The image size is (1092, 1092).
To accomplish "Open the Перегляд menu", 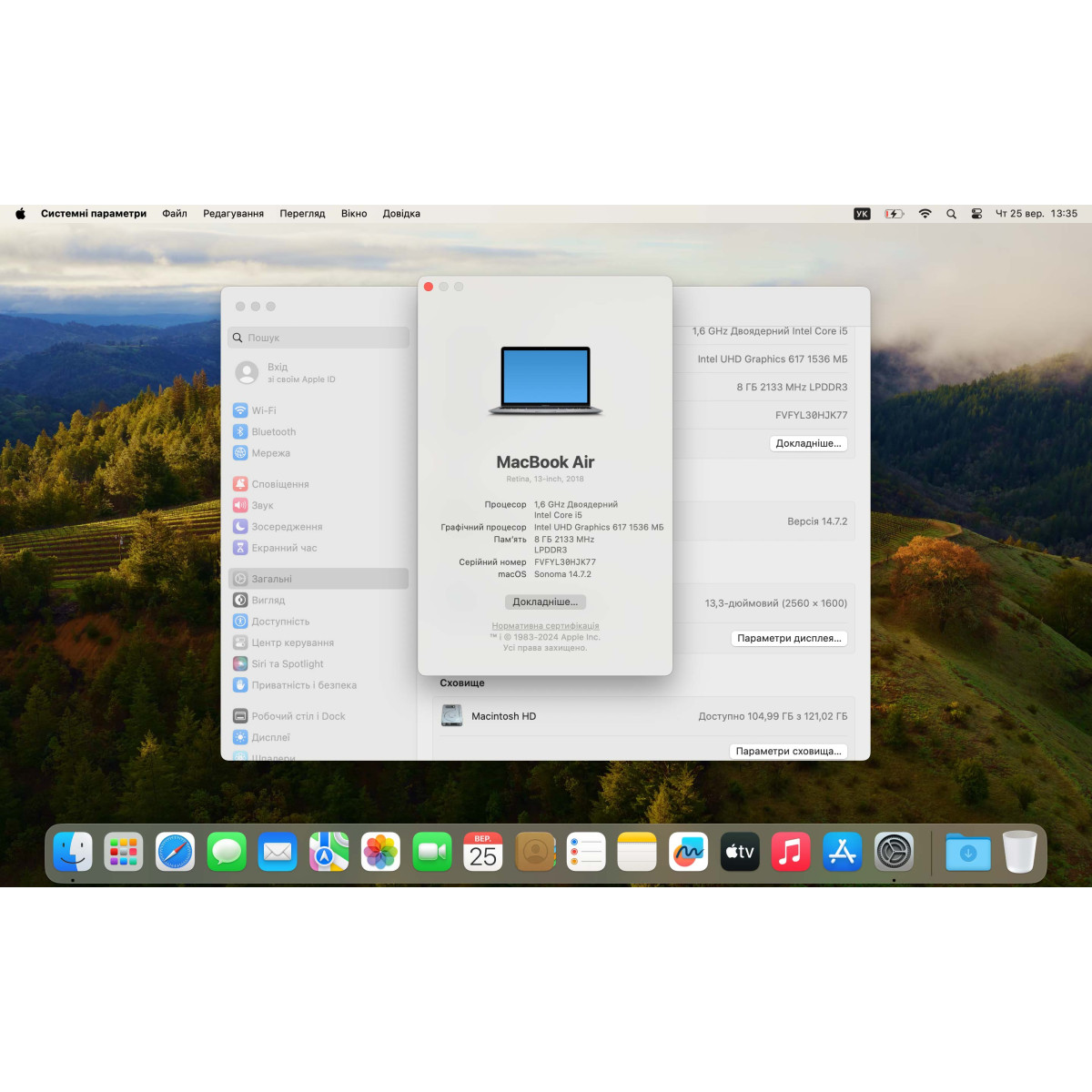I will [x=302, y=214].
